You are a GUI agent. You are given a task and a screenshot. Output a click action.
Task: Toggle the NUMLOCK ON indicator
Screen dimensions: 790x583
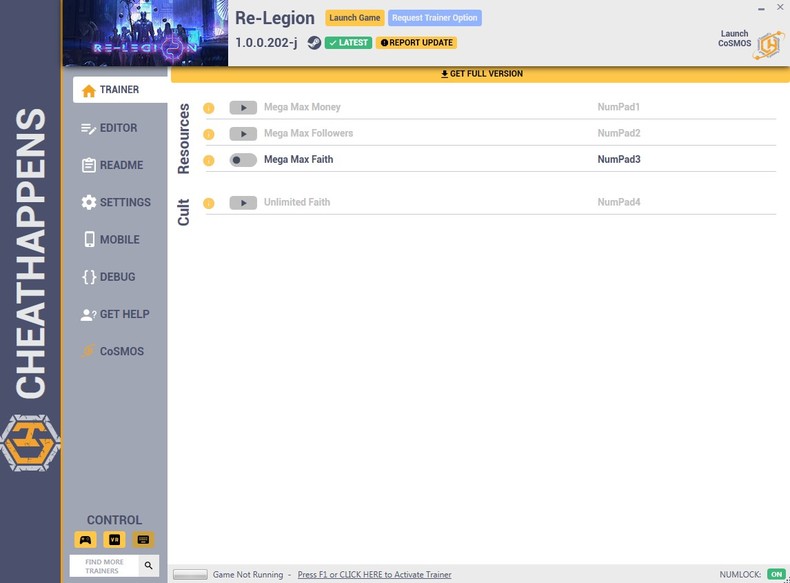776,575
